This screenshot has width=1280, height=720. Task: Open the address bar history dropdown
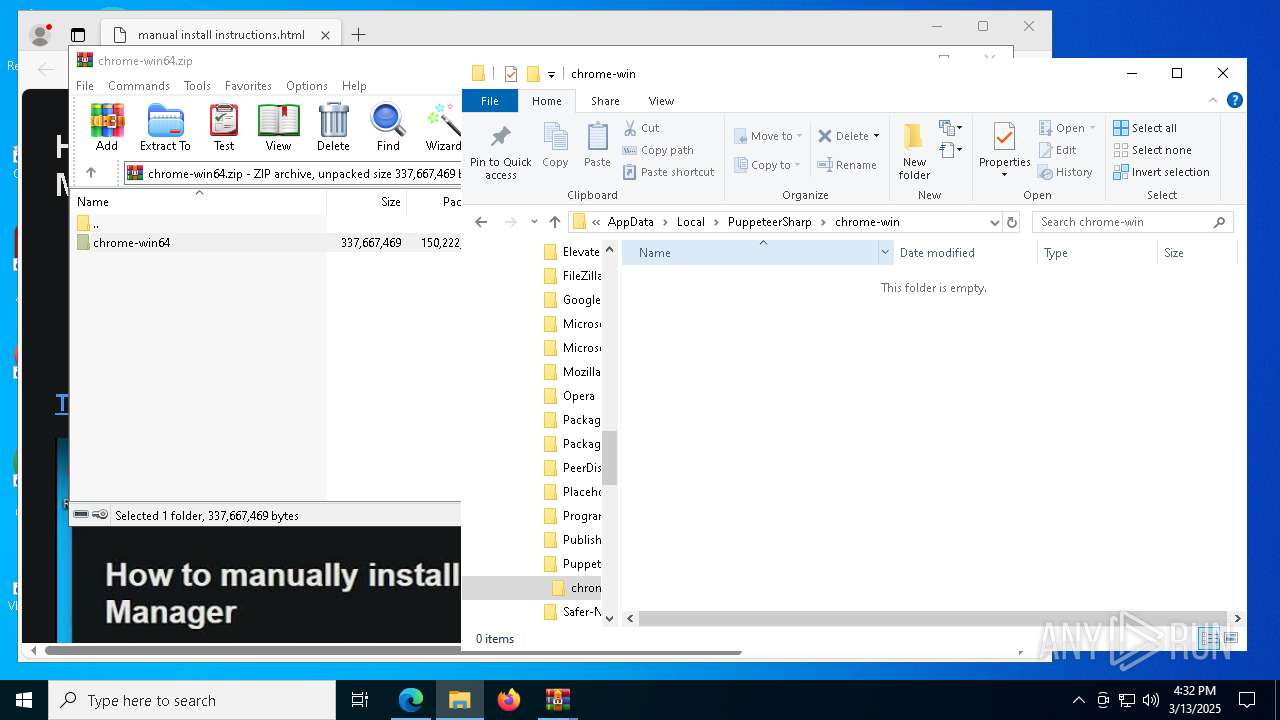(994, 222)
